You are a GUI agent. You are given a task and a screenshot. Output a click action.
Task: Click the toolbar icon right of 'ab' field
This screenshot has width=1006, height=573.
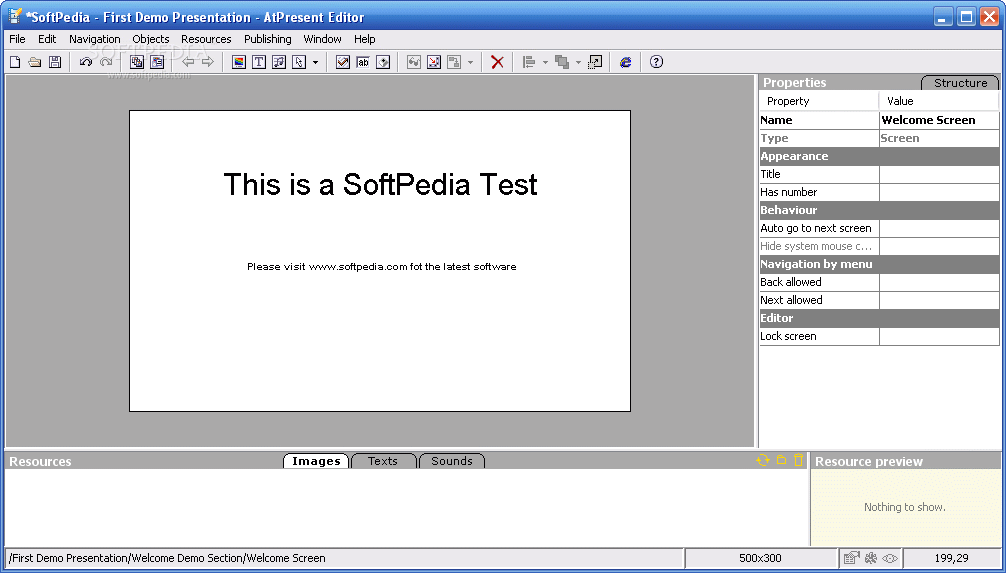pyautogui.click(x=383, y=62)
